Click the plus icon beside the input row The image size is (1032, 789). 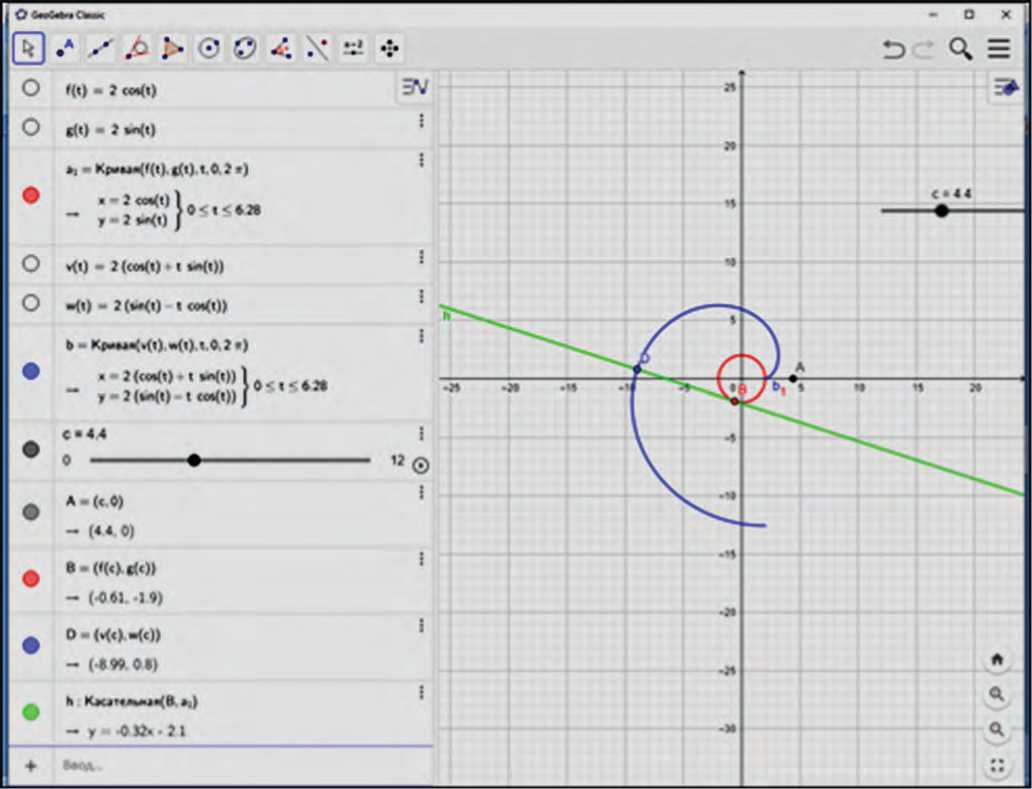pyautogui.click(x=30, y=765)
